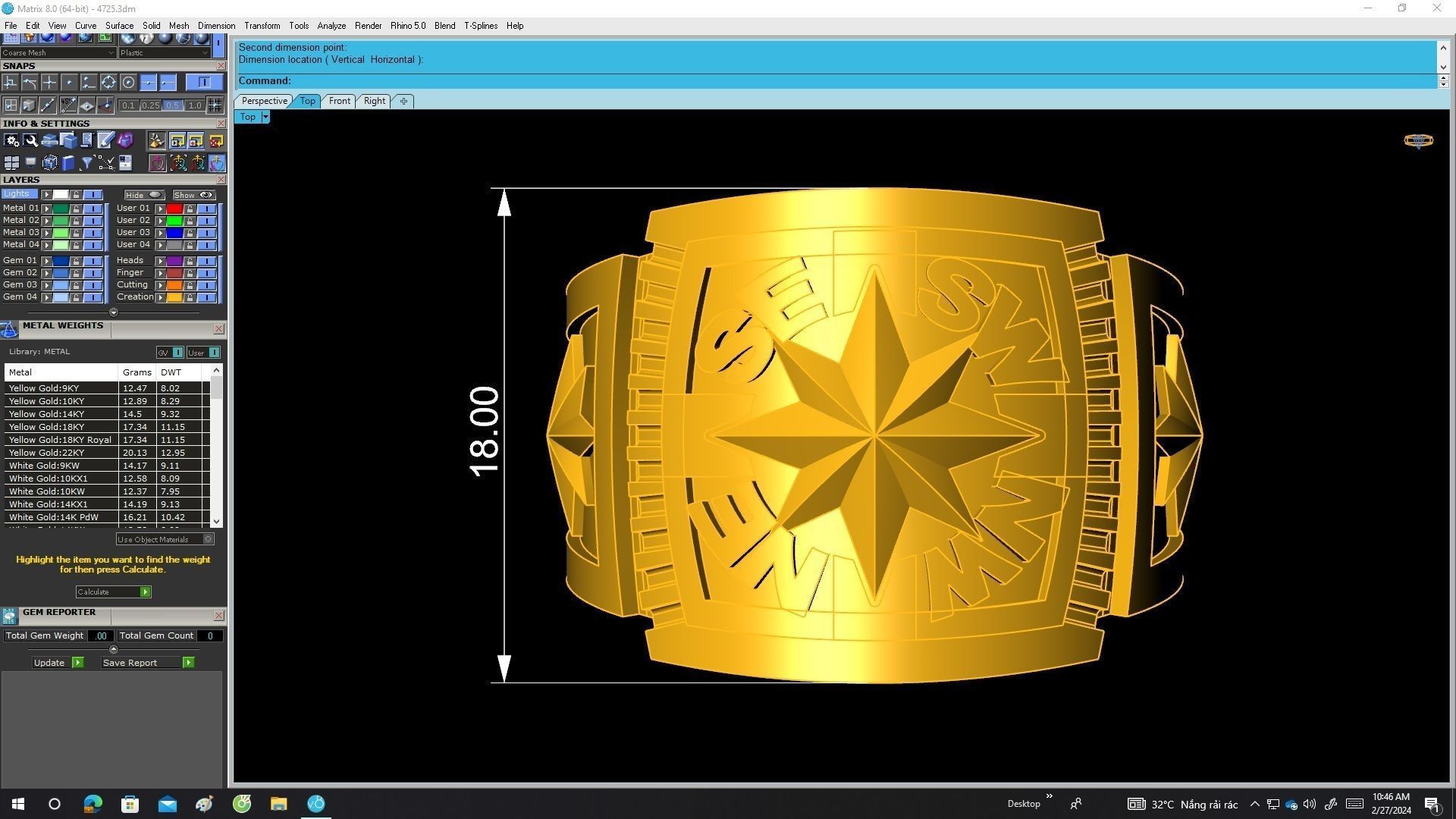This screenshot has height=819, width=1456.
Task: Open the wrench settings icon
Action: pos(30,141)
